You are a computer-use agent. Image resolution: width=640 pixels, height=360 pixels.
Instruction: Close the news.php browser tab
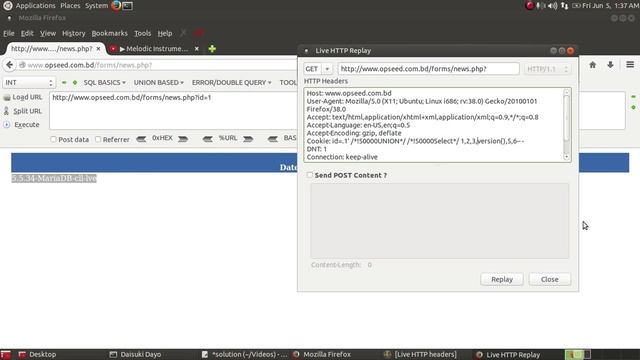pos(98,49)
